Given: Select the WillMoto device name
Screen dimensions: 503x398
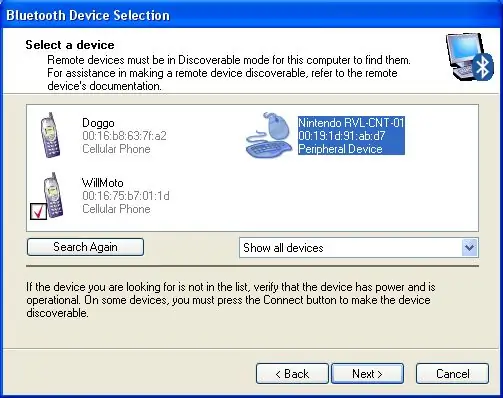Looking at the screenshot, I should tap(103, 183).
